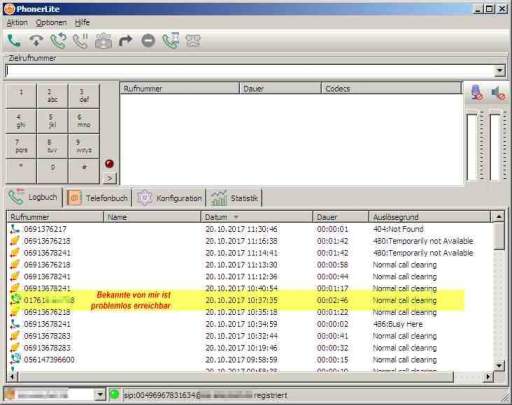Click the green call handset icon
The height and width of the screenshot is (405, 512).
pos(14,41)
